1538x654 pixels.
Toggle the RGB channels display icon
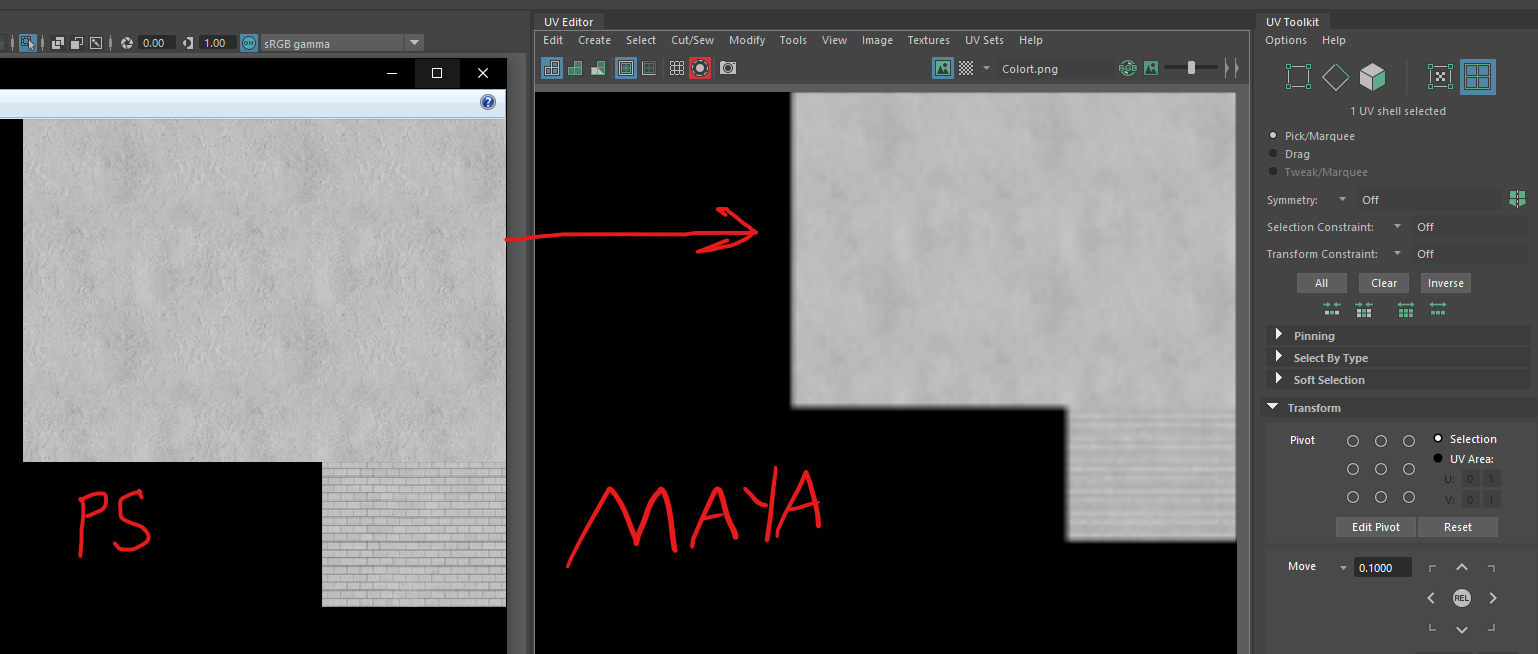1128,68
